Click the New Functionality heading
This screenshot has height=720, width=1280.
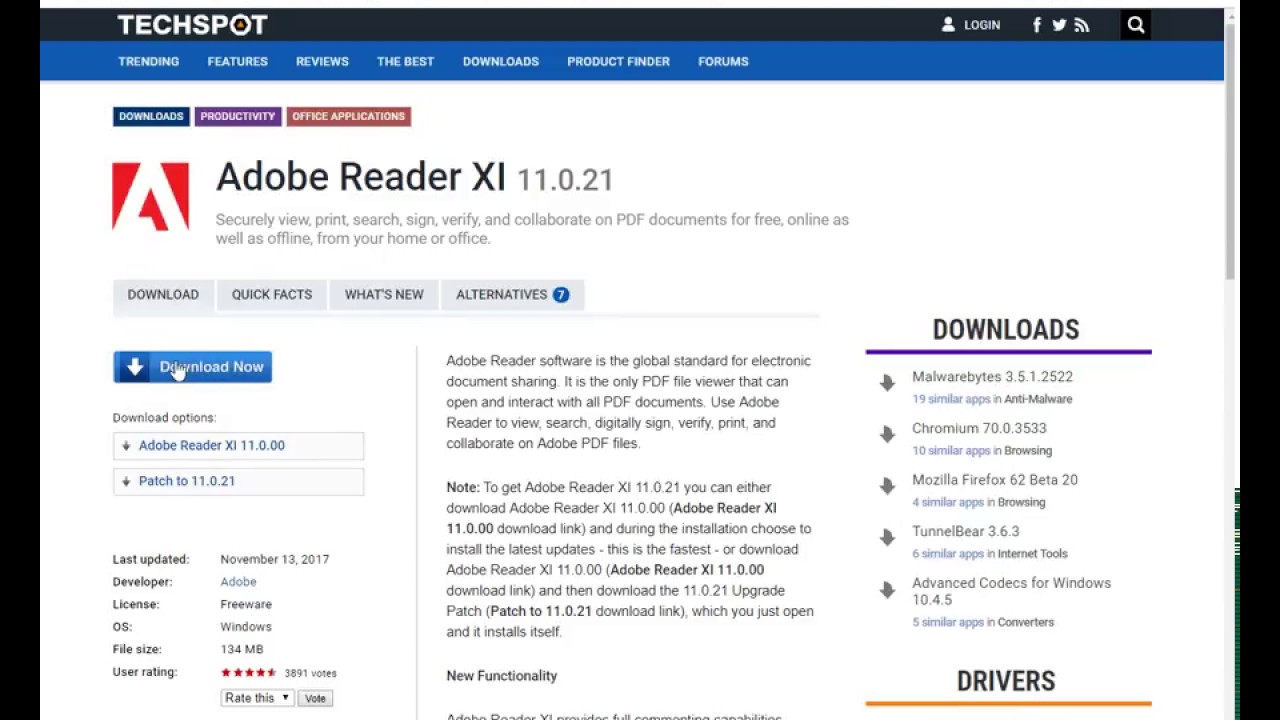(501, 676)
